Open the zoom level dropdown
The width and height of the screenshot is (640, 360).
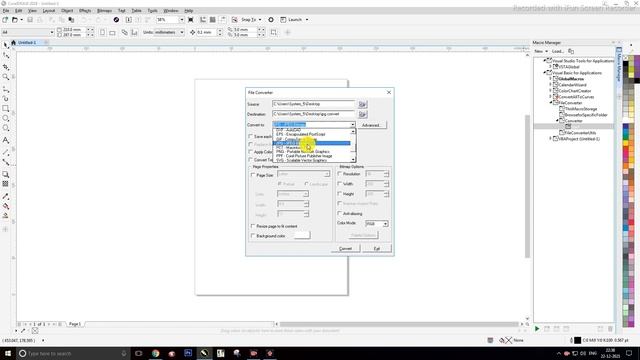coord(182,20)
